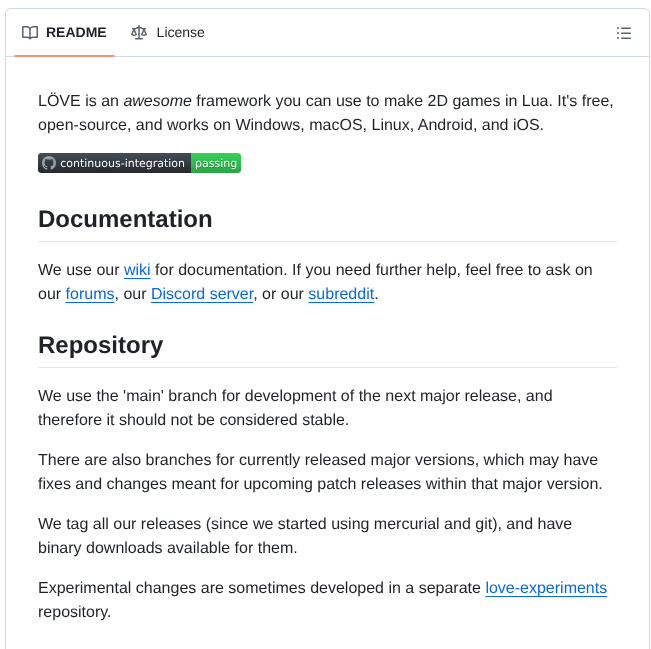Click the paragraph about the 'main' branch
Viewport: 651px width, 649px height.
(x=295, y=407)
